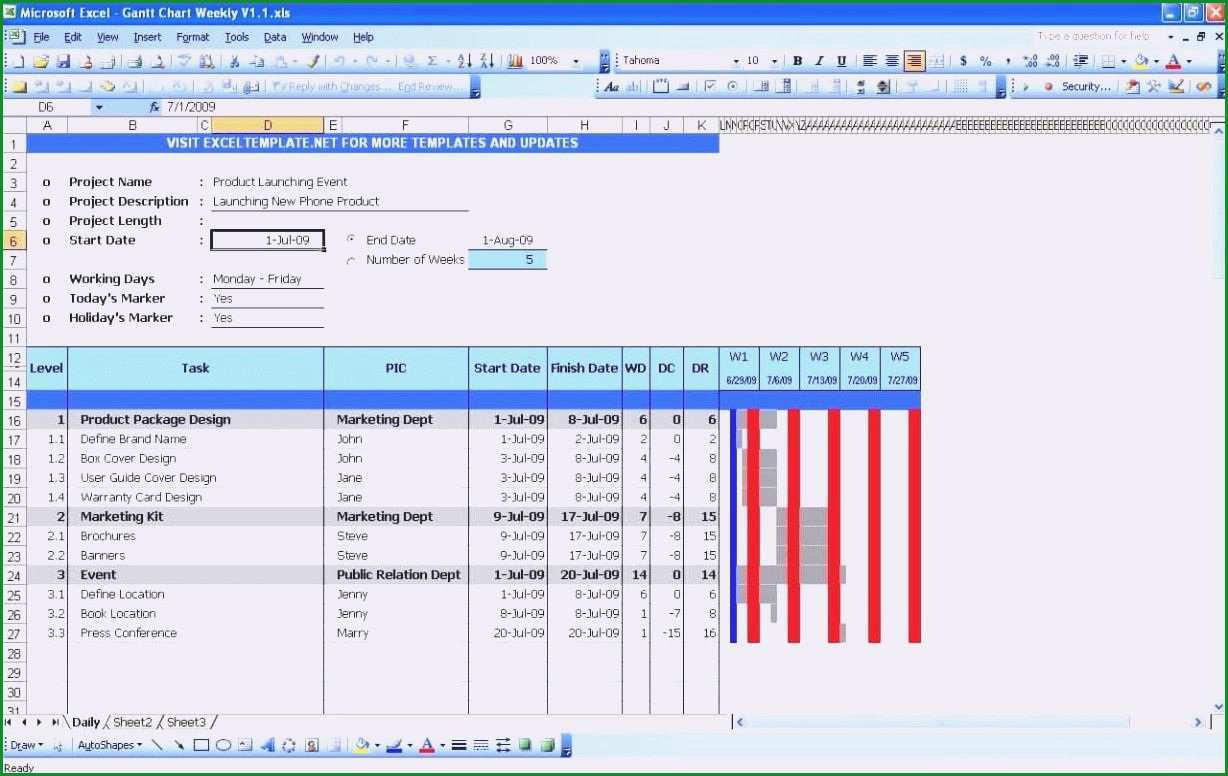The image size is (1228, 776).
Task: Insert function using the fx button
Action: 154,106
